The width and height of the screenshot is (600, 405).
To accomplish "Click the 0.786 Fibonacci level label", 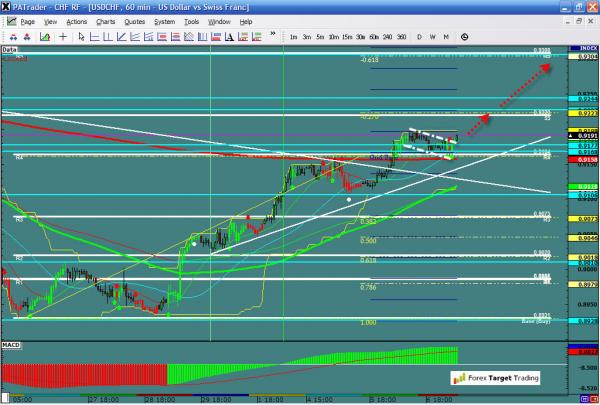I will pos(368,287).
